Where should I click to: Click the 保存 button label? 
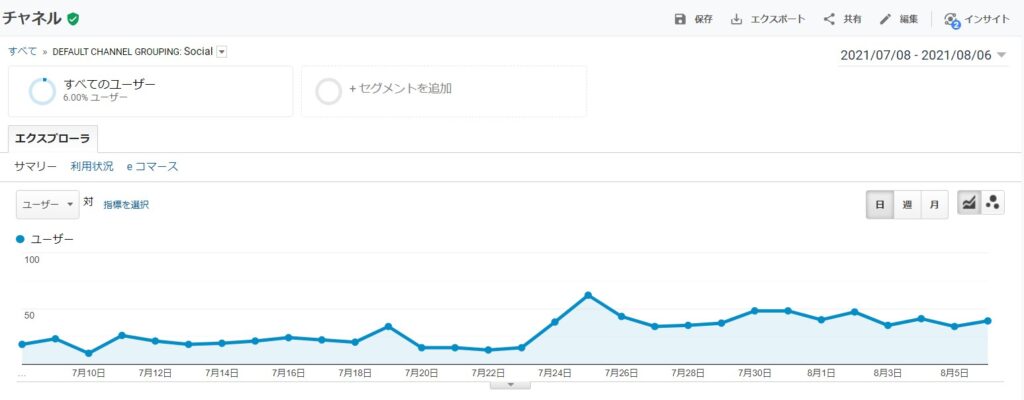click(703, 19)
